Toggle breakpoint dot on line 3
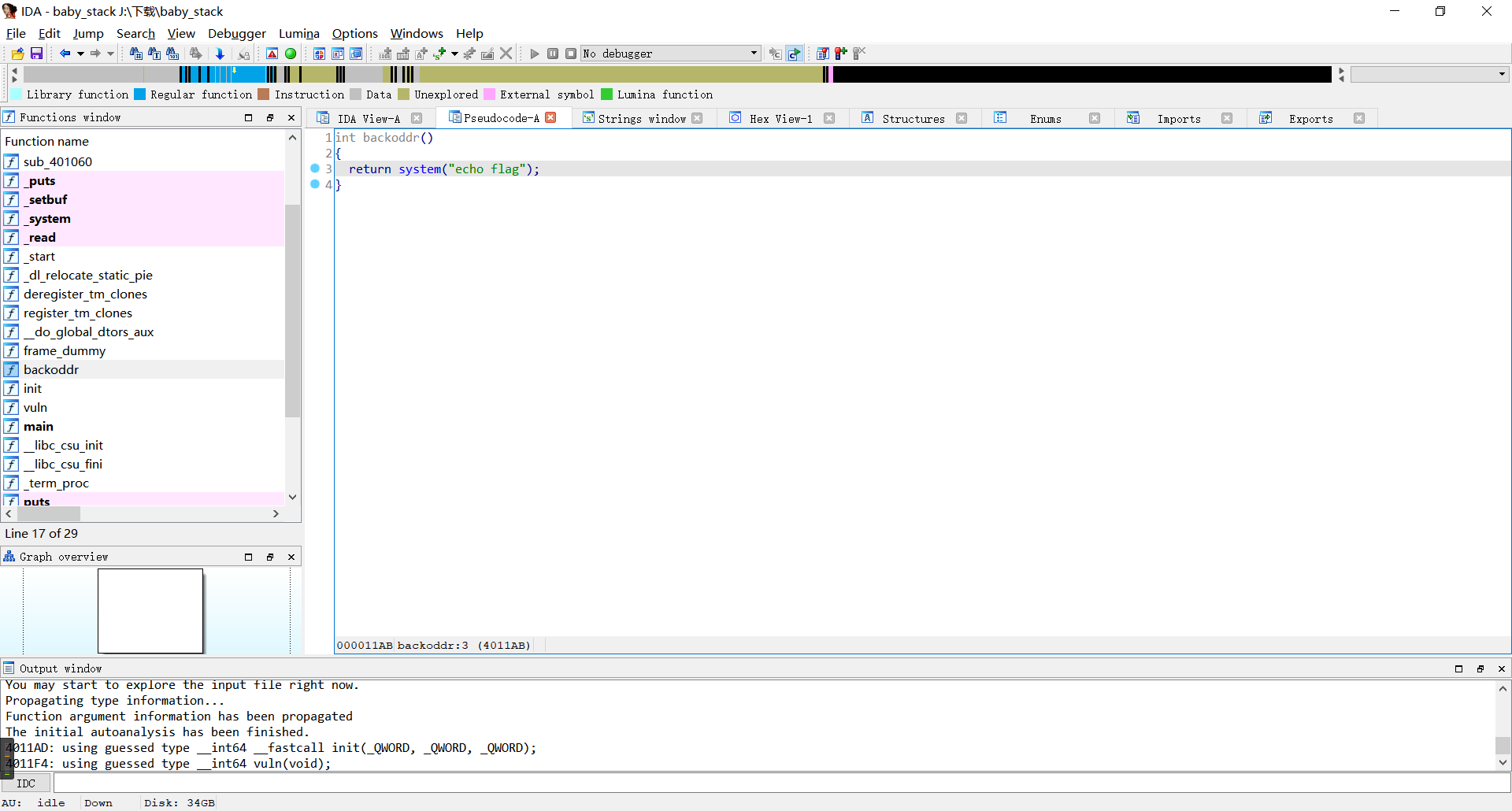The height and width of the screenshot is (811, 1512). [315, 168]
